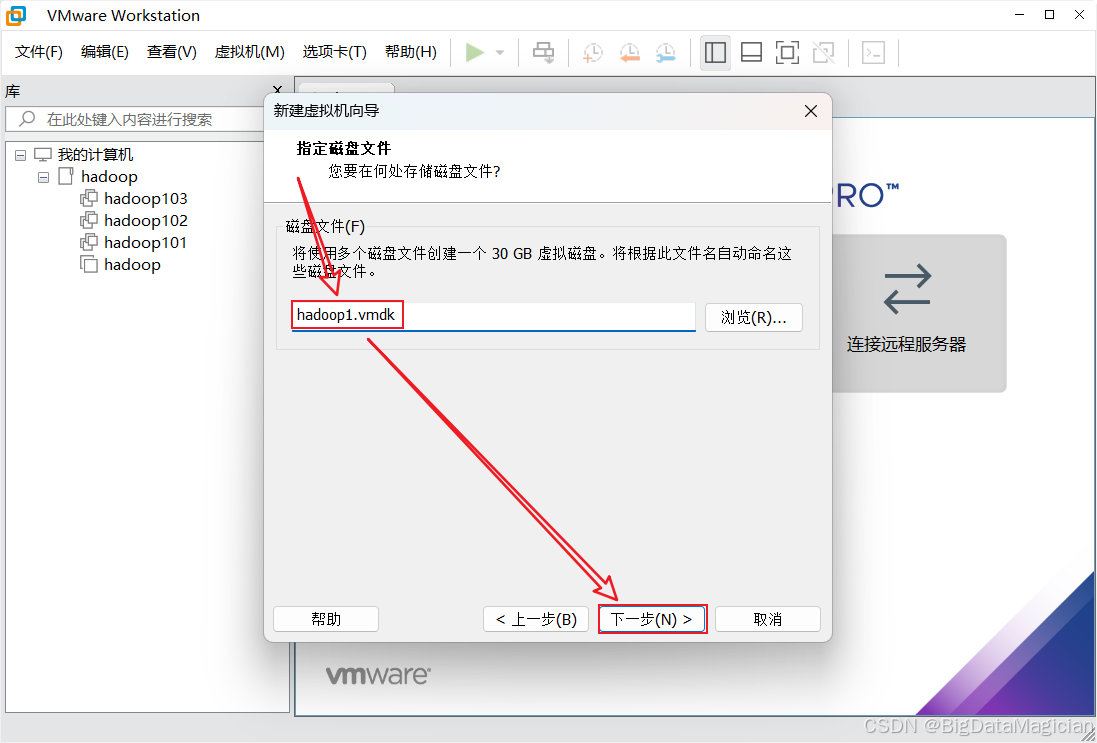Click the 我的计算机 monitor icon
The image size is (1097, 743).
(x=43, y=155)
